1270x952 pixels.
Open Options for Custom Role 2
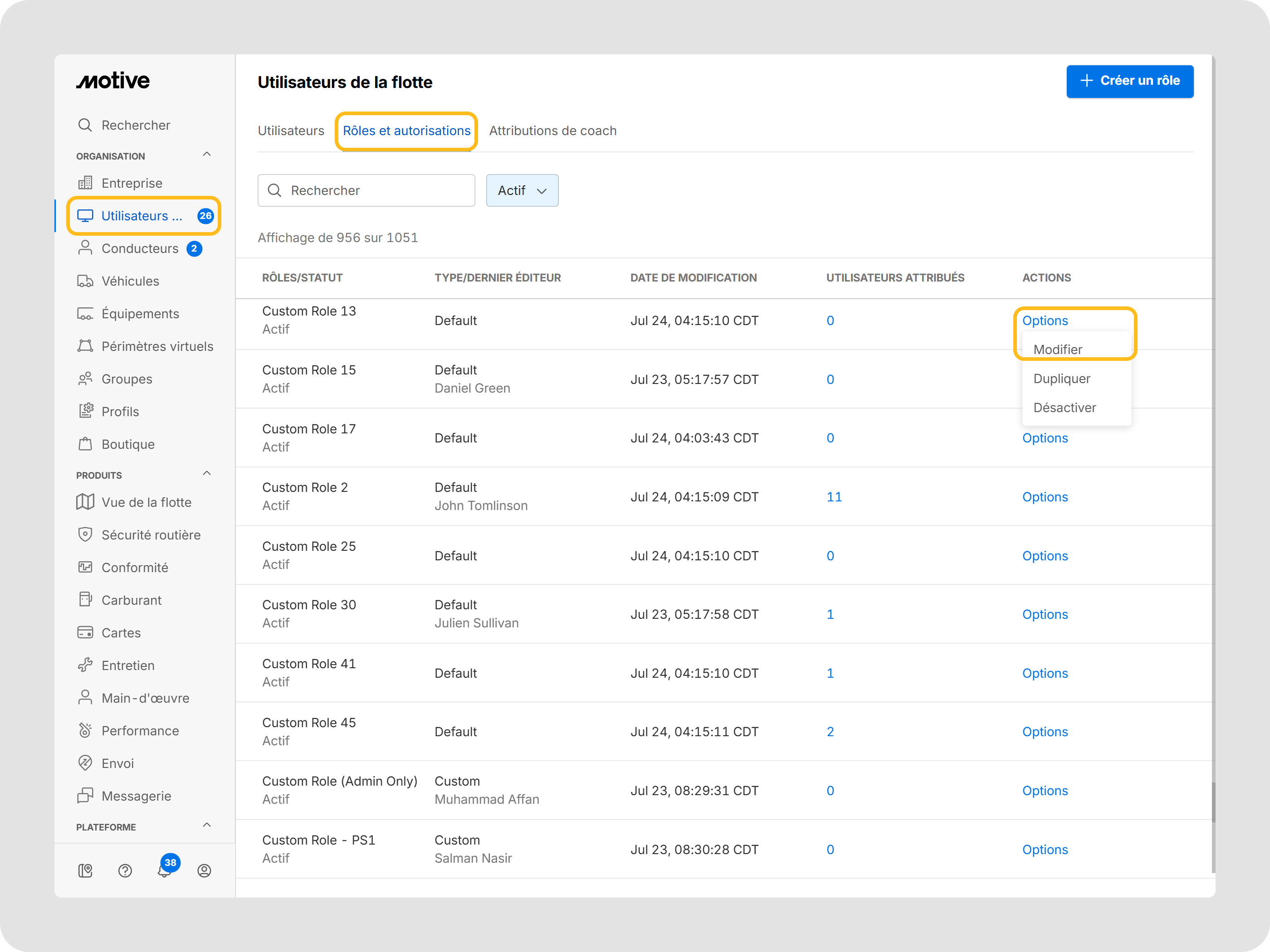tap(1045, 497)
